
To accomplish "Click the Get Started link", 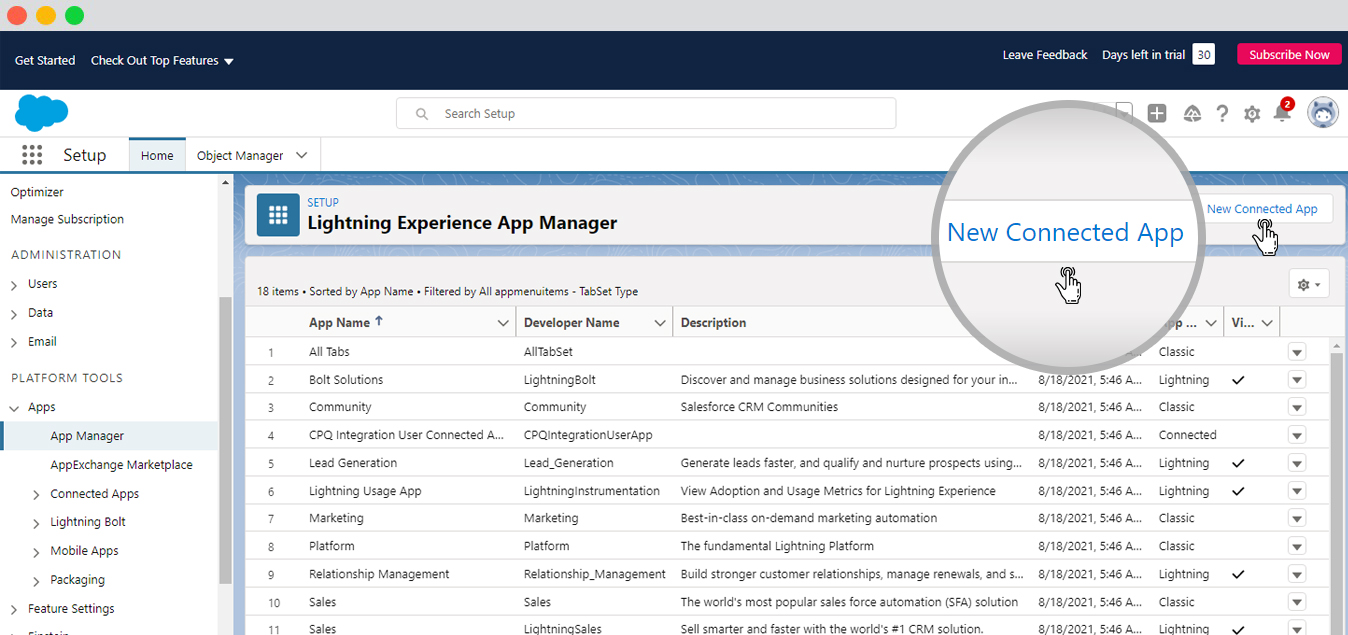I will coord(45,60).
